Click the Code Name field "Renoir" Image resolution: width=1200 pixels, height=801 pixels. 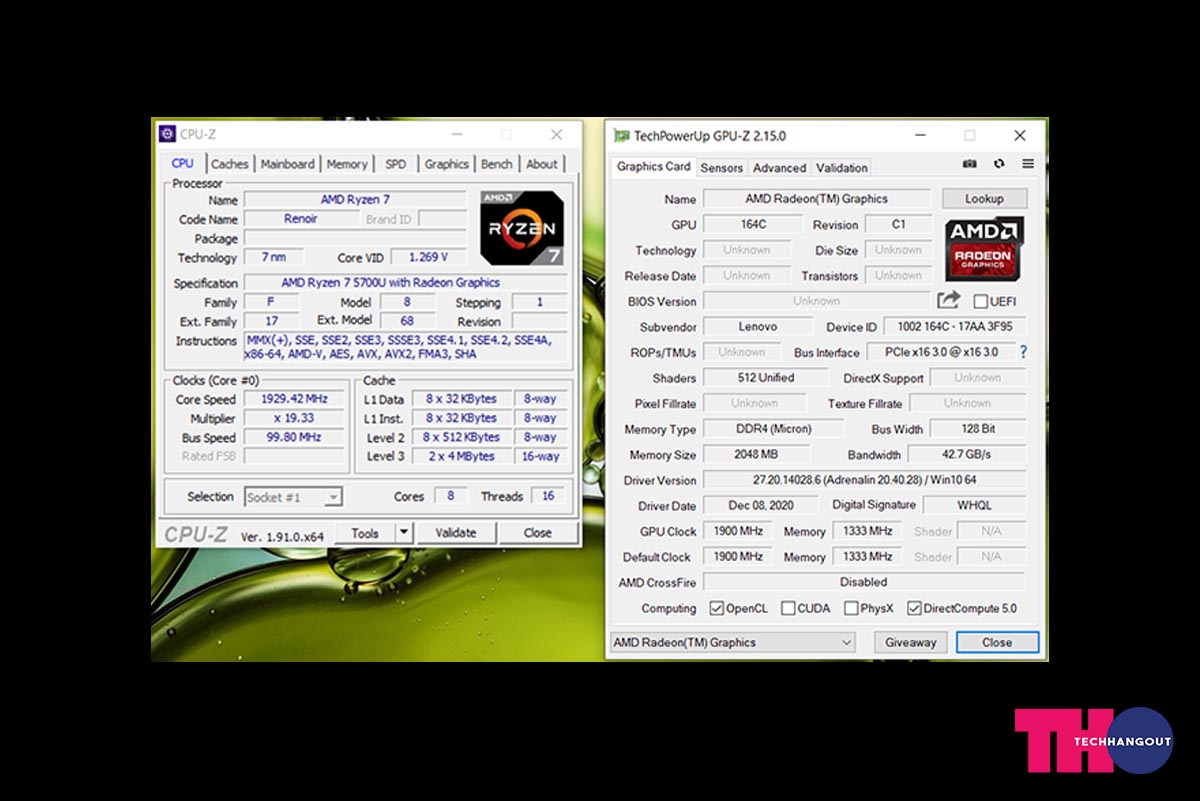301,219
